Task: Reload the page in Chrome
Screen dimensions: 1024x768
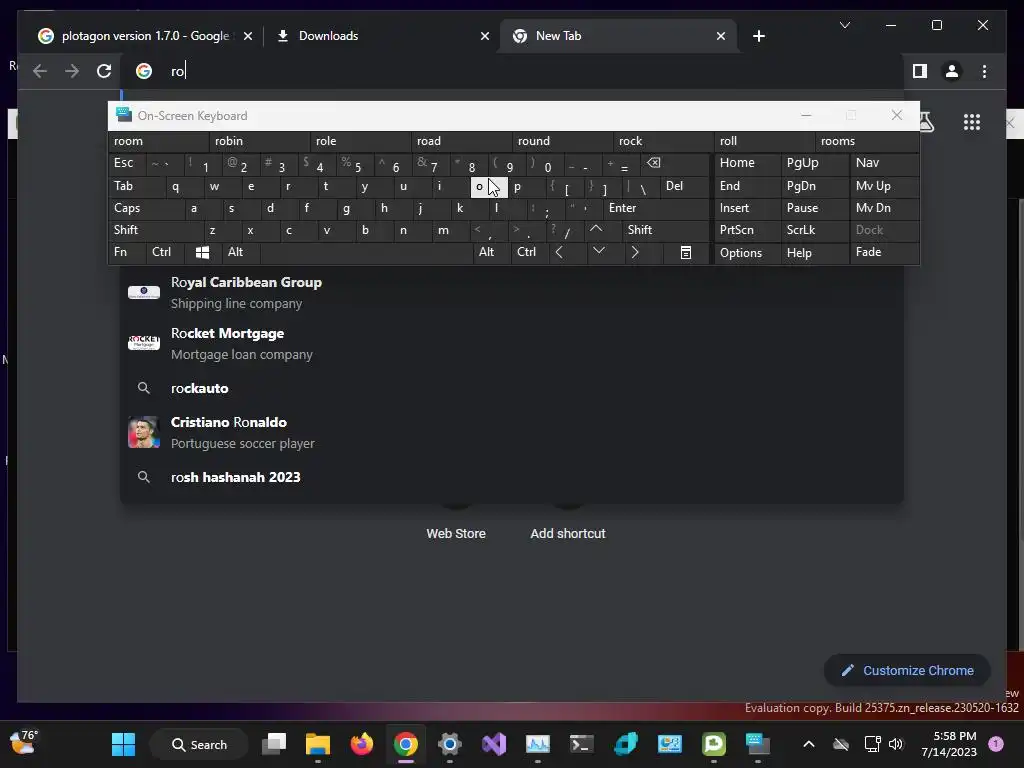Action: [x=104, y=71]
